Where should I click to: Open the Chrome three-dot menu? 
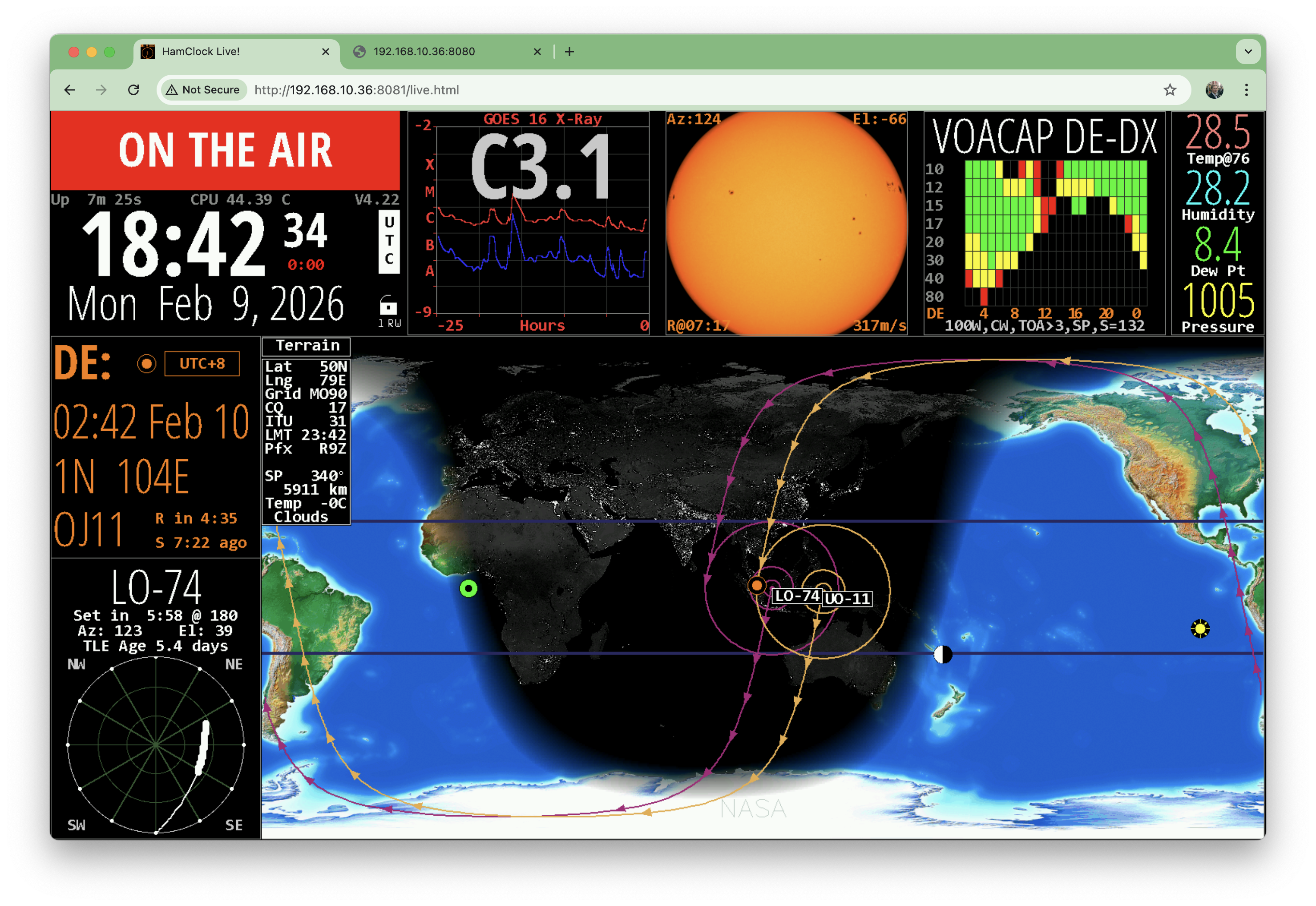coord(1246,90)
